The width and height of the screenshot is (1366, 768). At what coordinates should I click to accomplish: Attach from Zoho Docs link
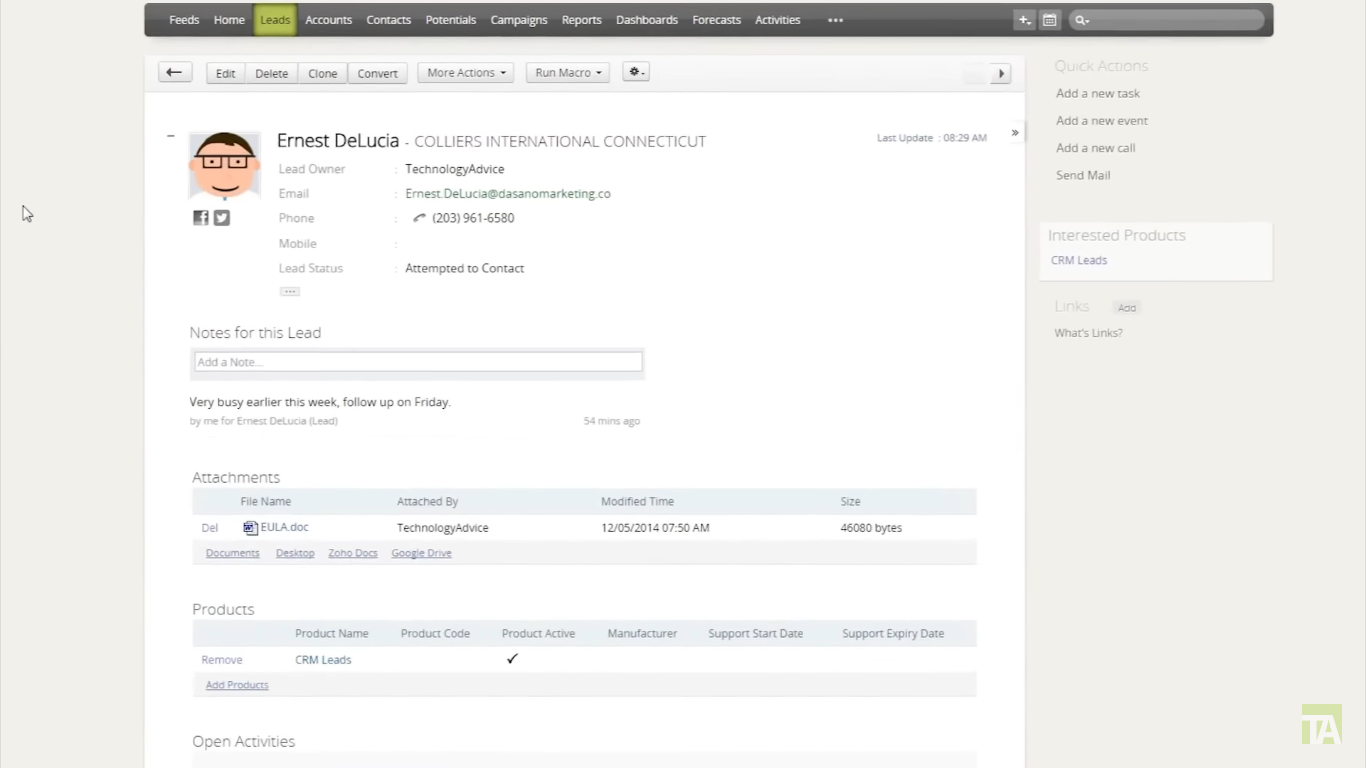coord(353,553)
